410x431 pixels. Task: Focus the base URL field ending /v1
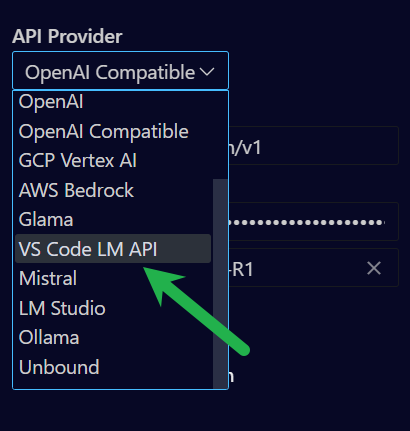tap(314, 145)
